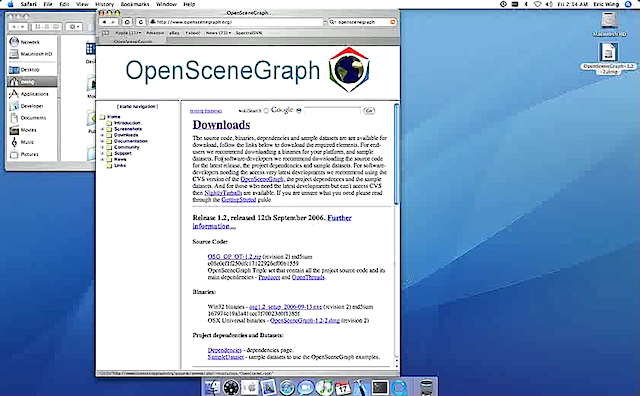Open the Bookmarks menu
Image resolution: width=640 pixels, height=396 pixels.
[x=135, y=4]
